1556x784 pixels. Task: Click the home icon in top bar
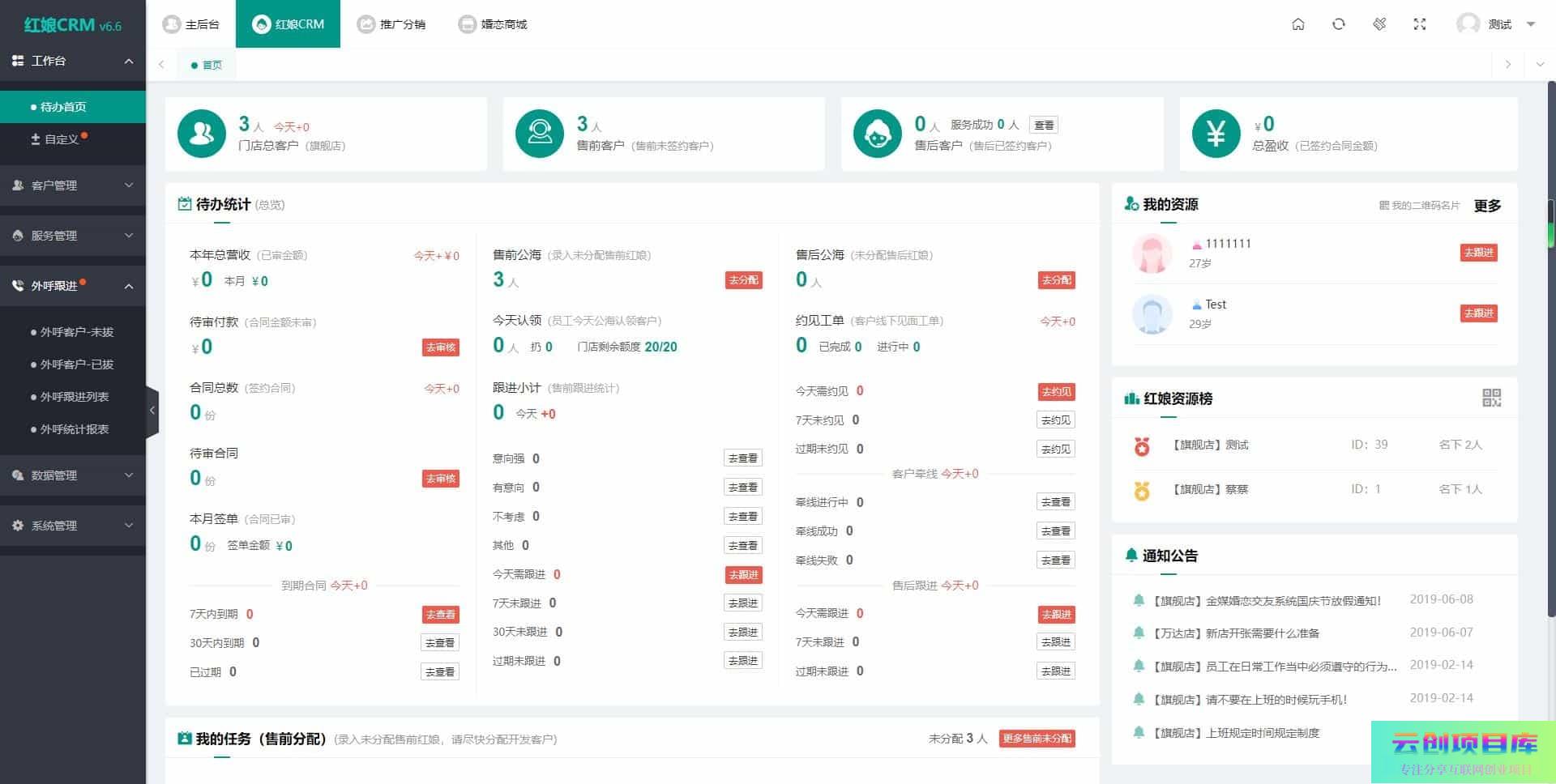coord(1297,24)
